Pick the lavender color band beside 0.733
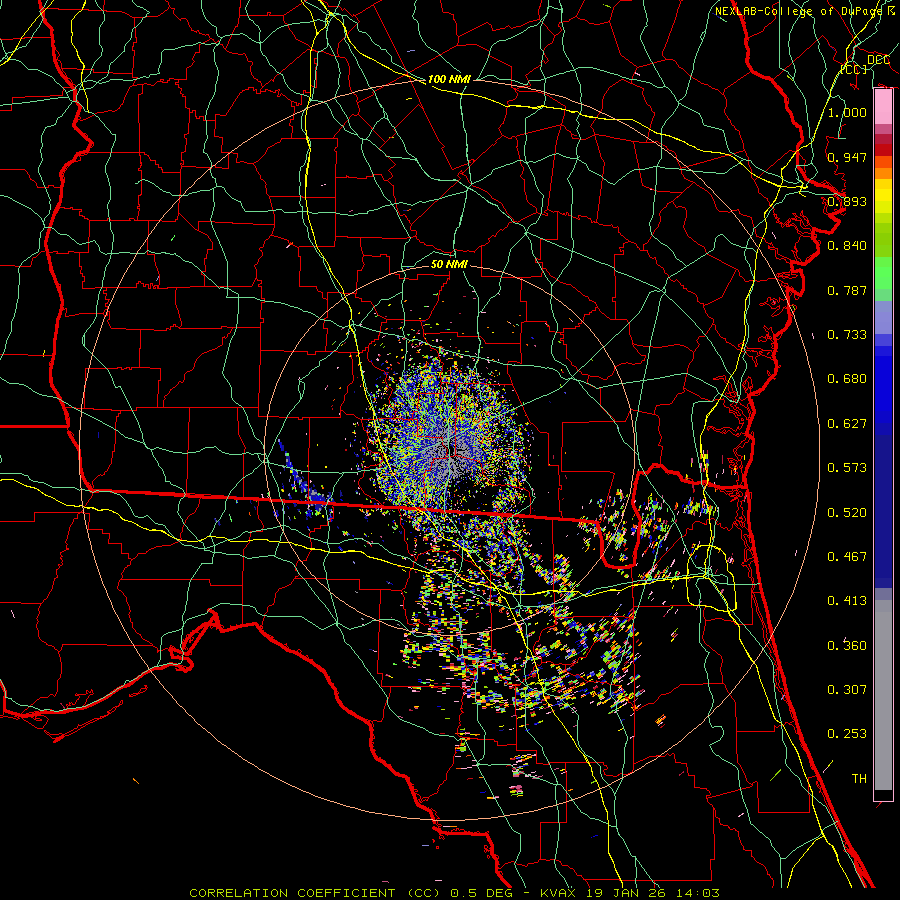This screenshot has width=900, height=900. [x=883, y=317]
